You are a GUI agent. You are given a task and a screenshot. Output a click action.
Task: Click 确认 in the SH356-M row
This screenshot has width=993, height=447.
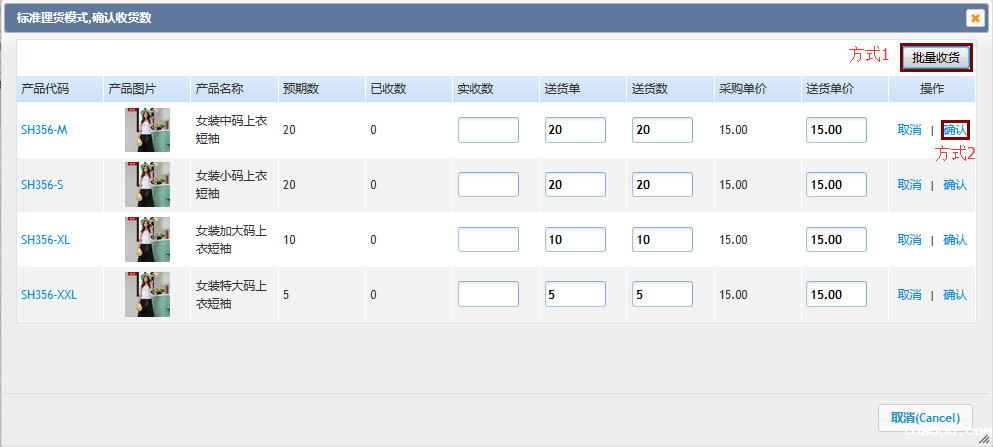tap(955, 130)
